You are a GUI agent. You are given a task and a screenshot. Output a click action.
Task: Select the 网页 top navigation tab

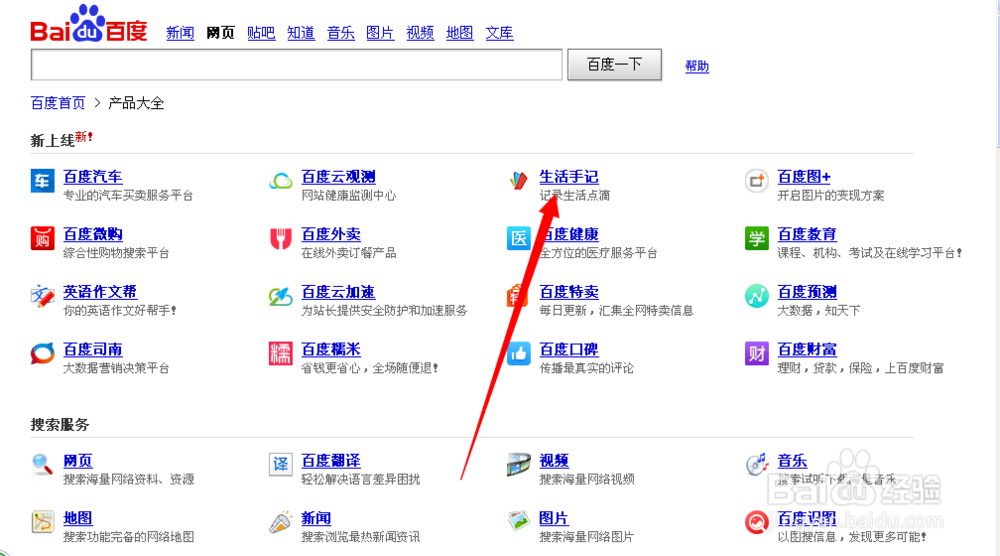tap(221, 33)
